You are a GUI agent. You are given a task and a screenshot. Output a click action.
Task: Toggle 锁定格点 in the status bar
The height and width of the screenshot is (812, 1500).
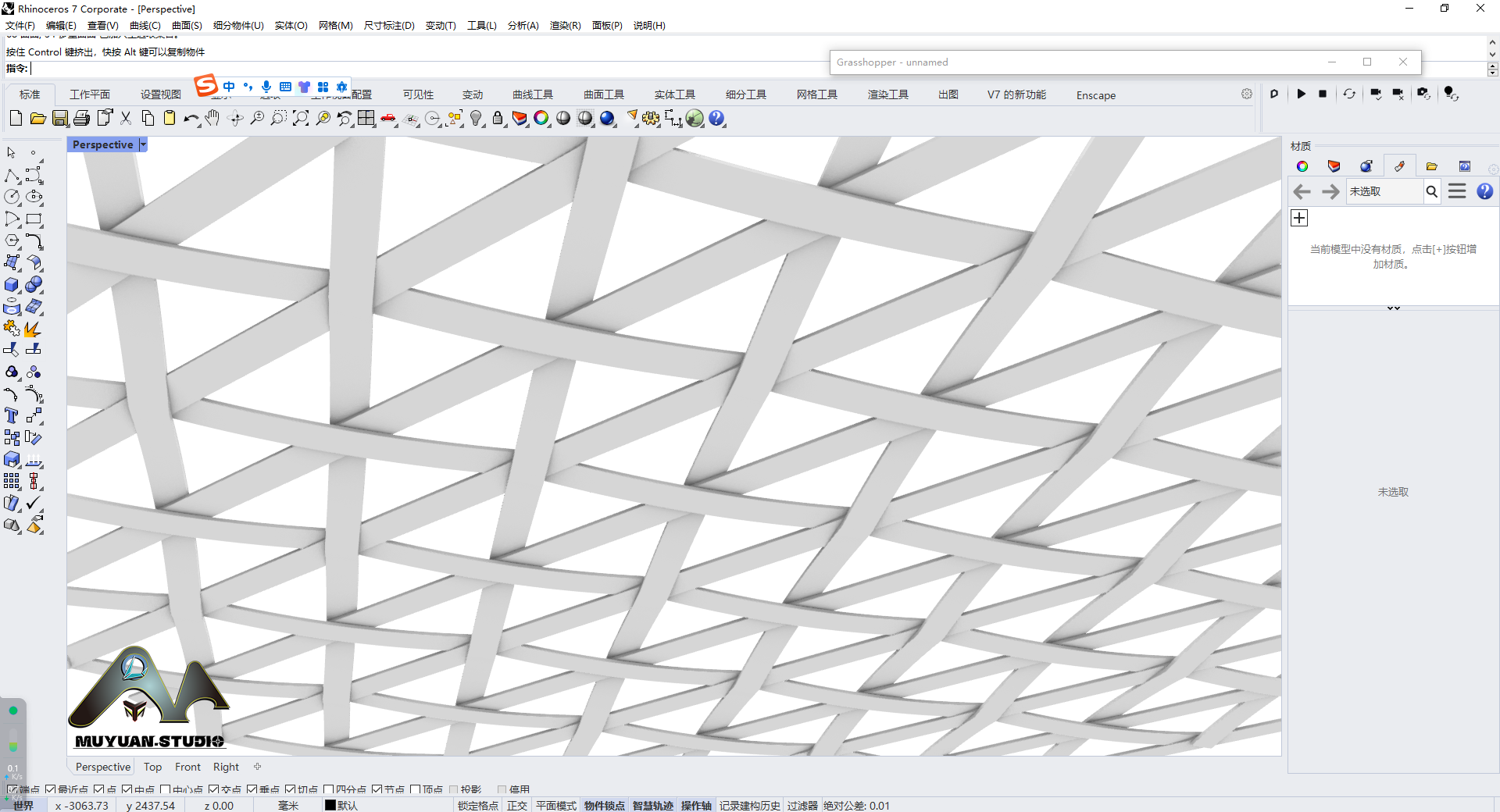pyautogui.click(x=478, y=806)
